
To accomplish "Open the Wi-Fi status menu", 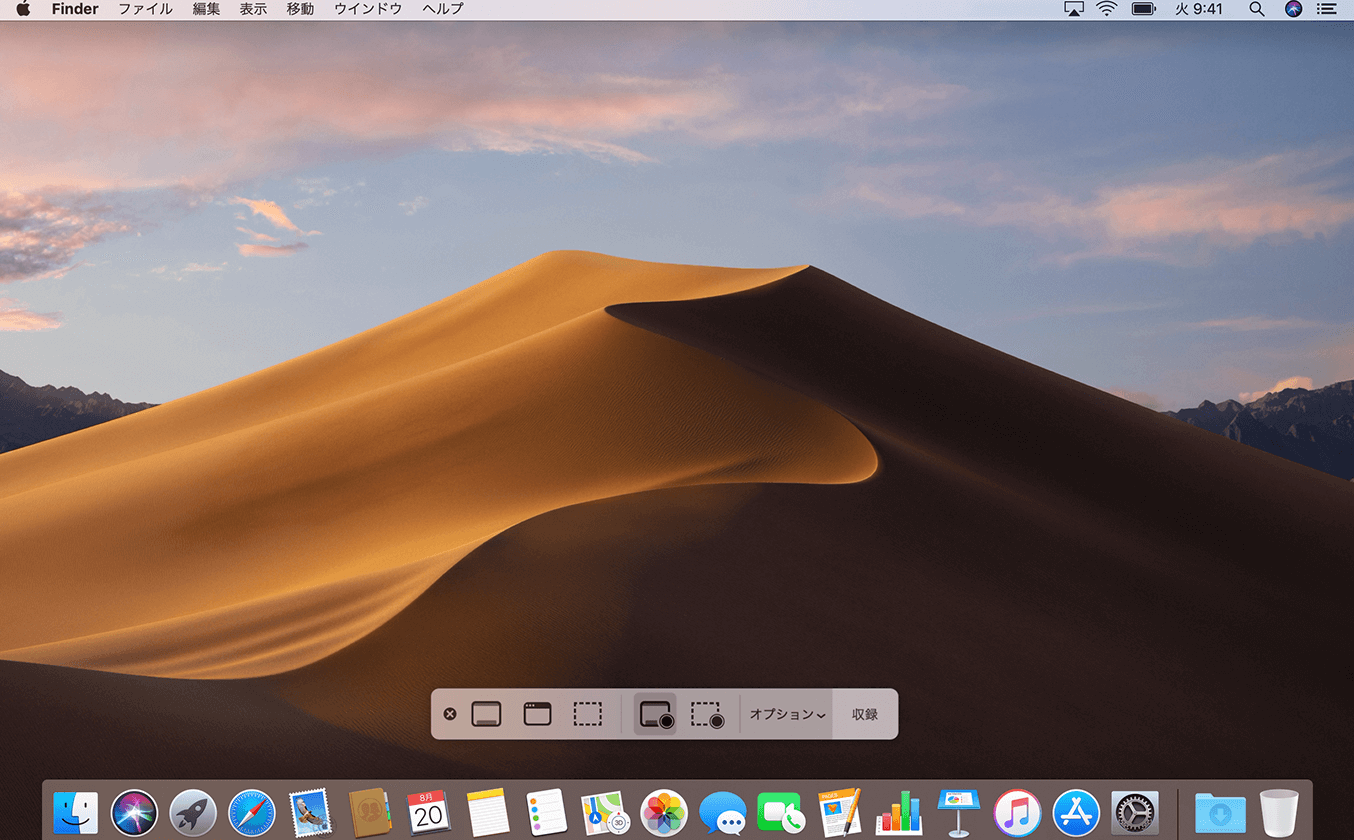I will click(x=1106, y=9).
